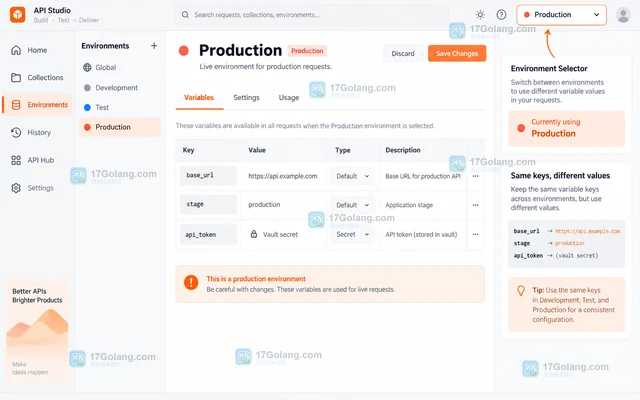This screenshot has height=400, width=640.
Task: Go to Environments in the sidebar
Action: click(x=37, y=105)
